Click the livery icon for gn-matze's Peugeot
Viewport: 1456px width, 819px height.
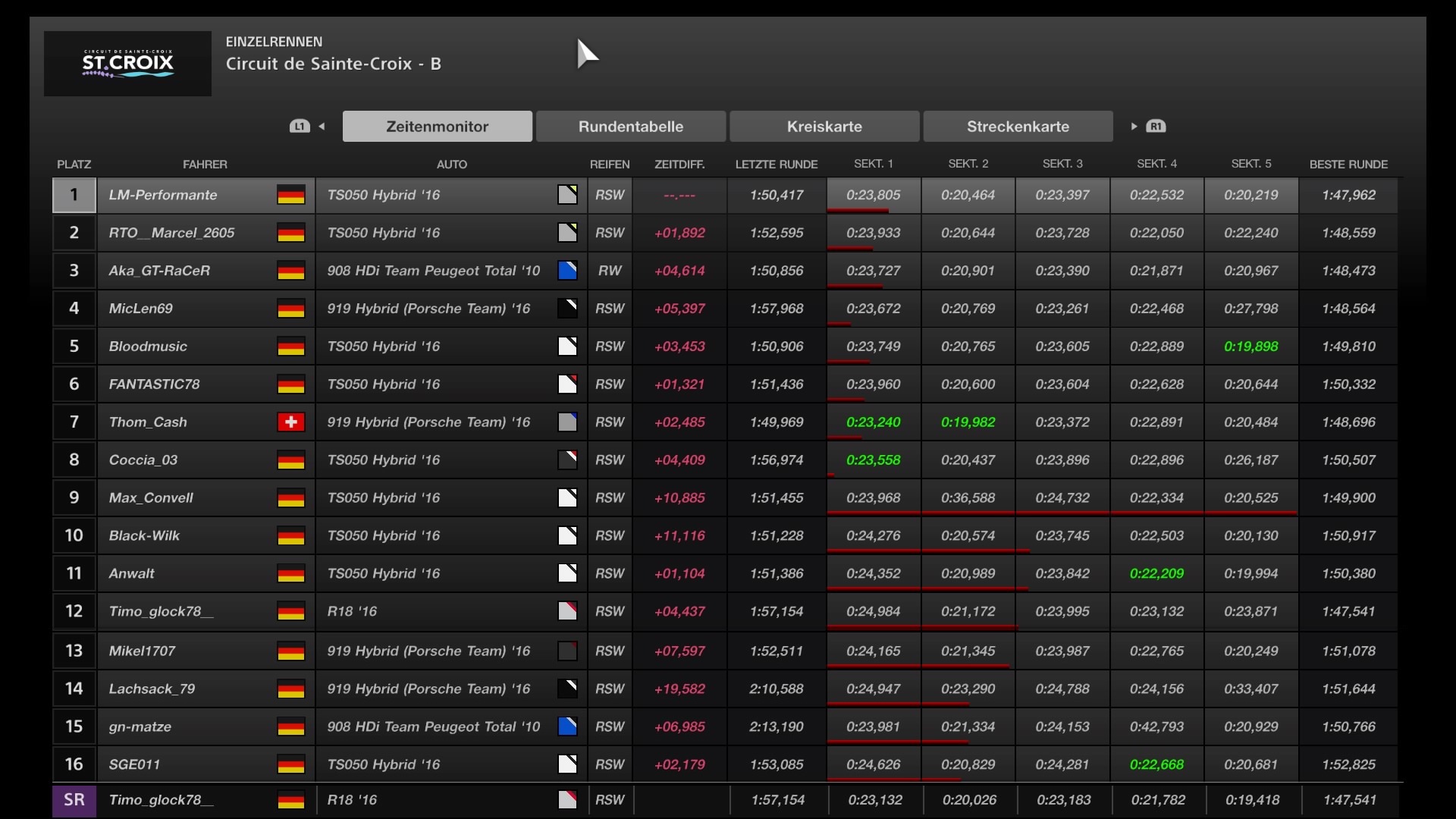[x=567, y=726]
